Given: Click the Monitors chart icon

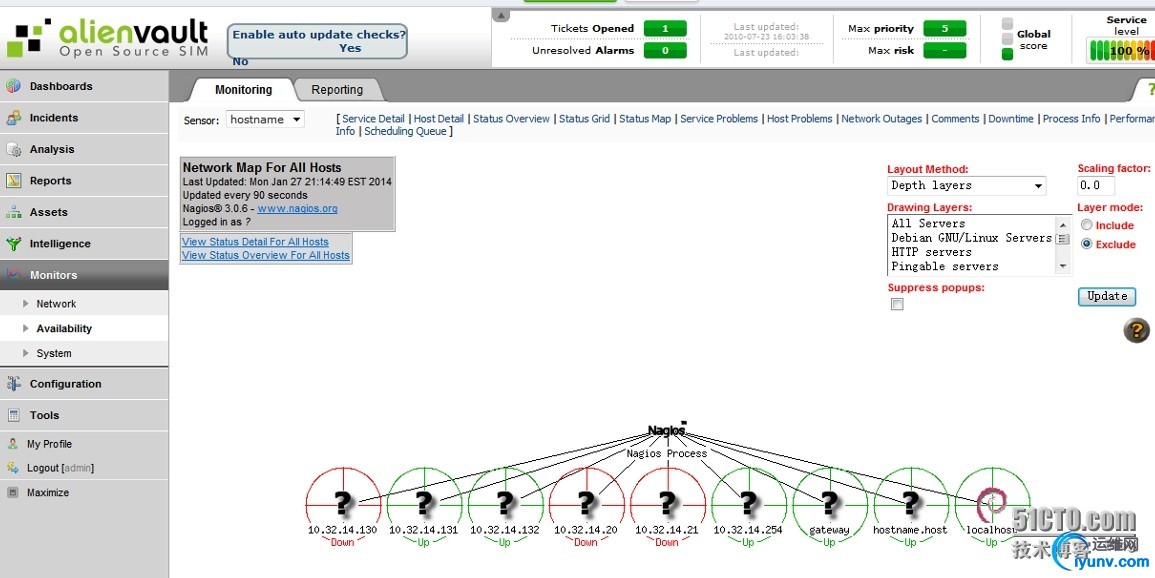Looking at the screenshot, I should [x=13, y=275].
